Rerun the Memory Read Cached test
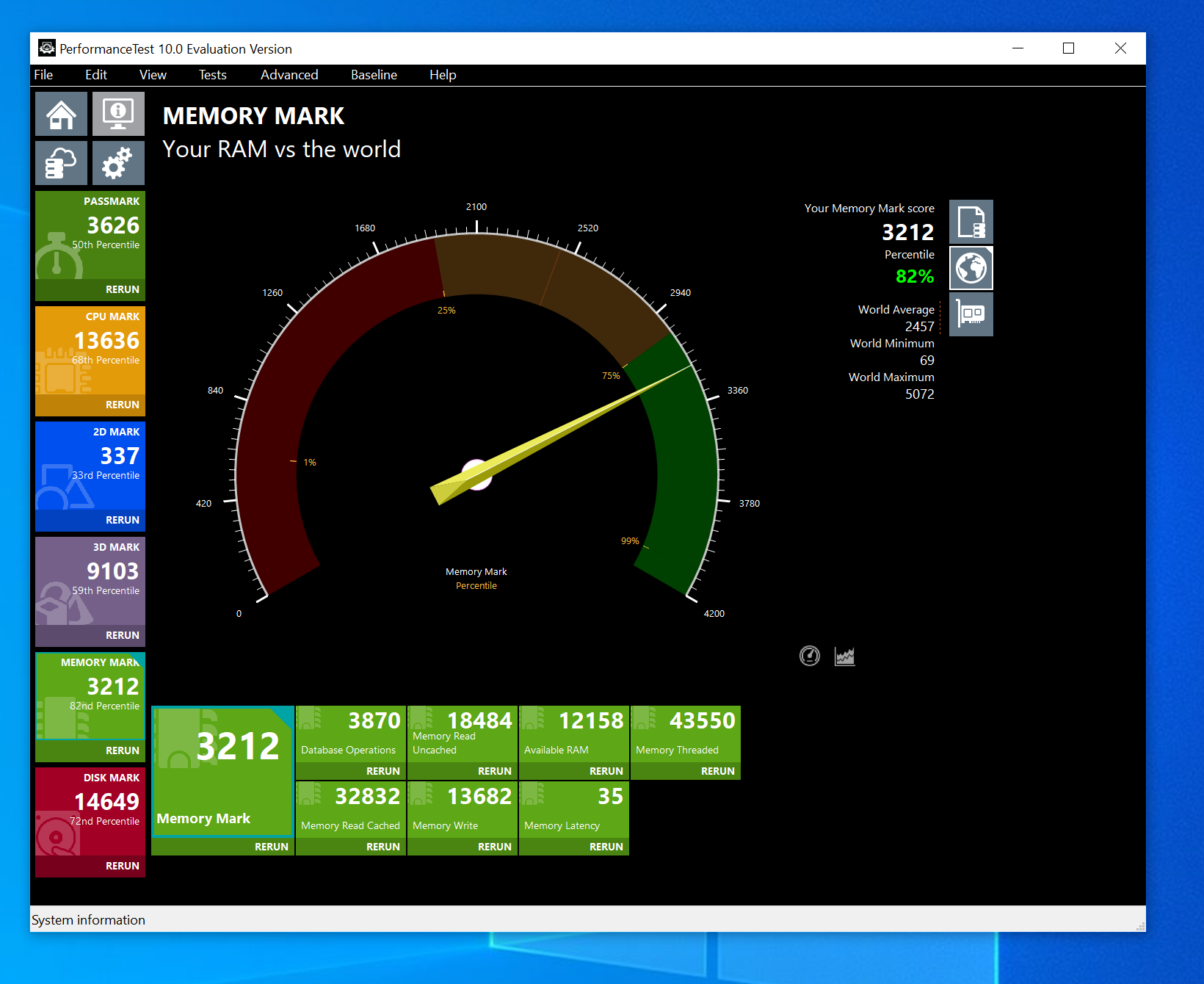 click(383, 847)
